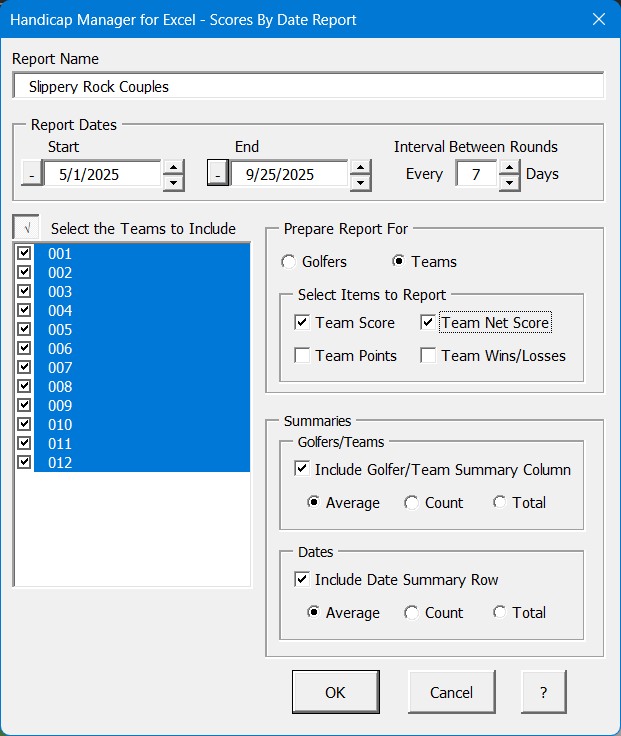Uncheck team 007 checkbox

pyautogui.click(x=24, y=367)
